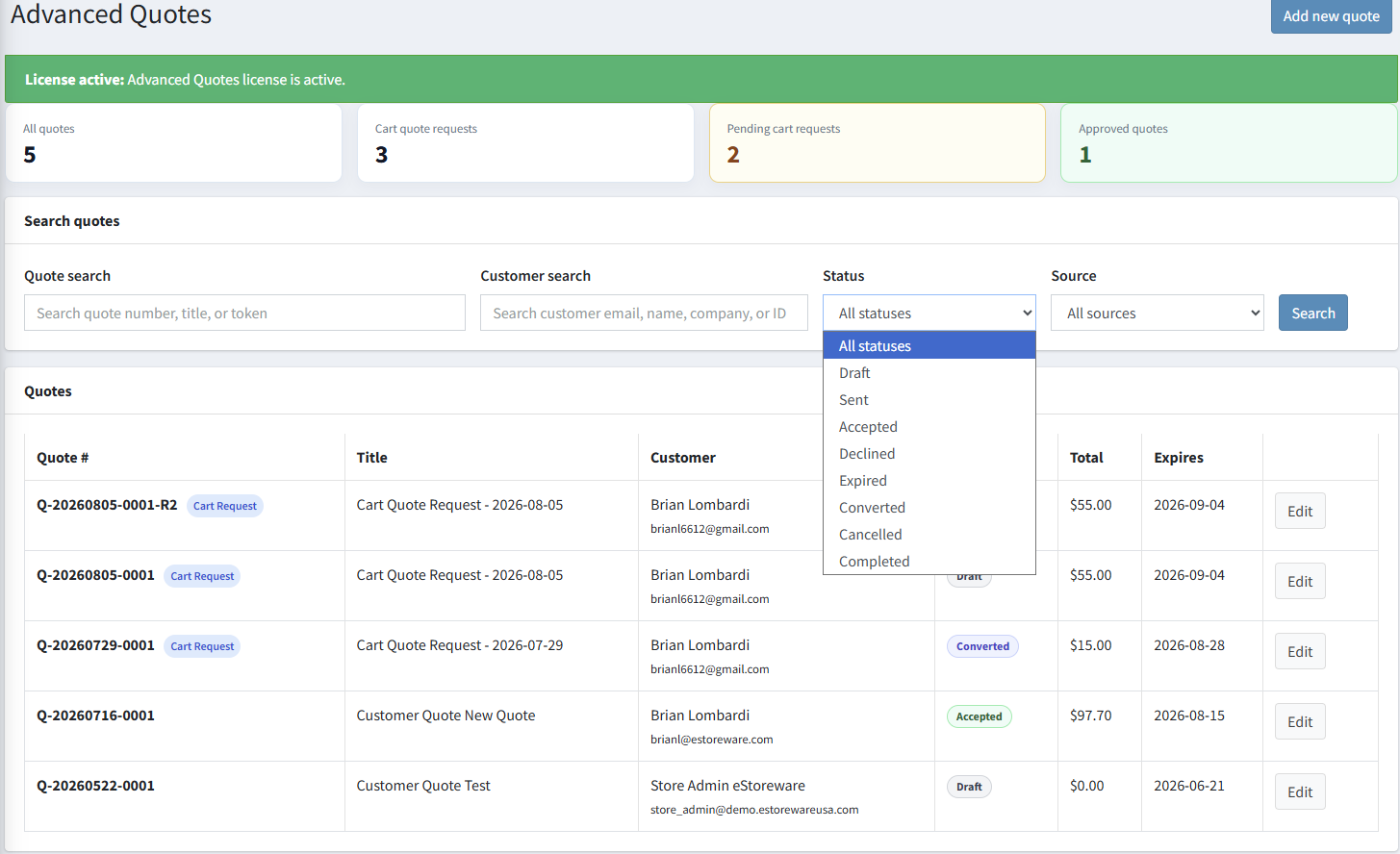This screenshot has width=1400, height=854.
Task: Click Draft badge on Customer Quote Test row
Action: pos(969,787)
